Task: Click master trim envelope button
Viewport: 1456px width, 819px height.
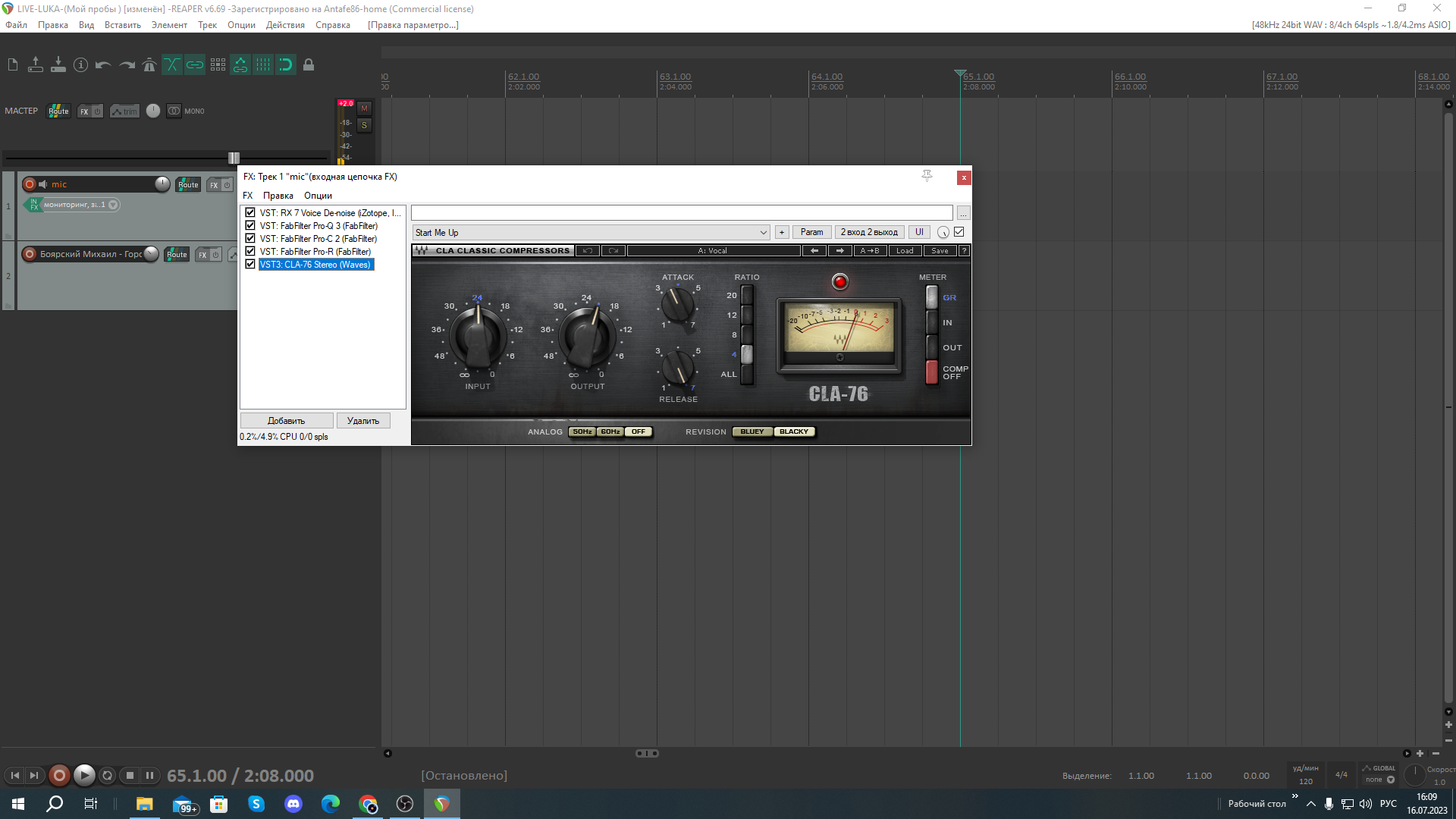Action: 125,111
